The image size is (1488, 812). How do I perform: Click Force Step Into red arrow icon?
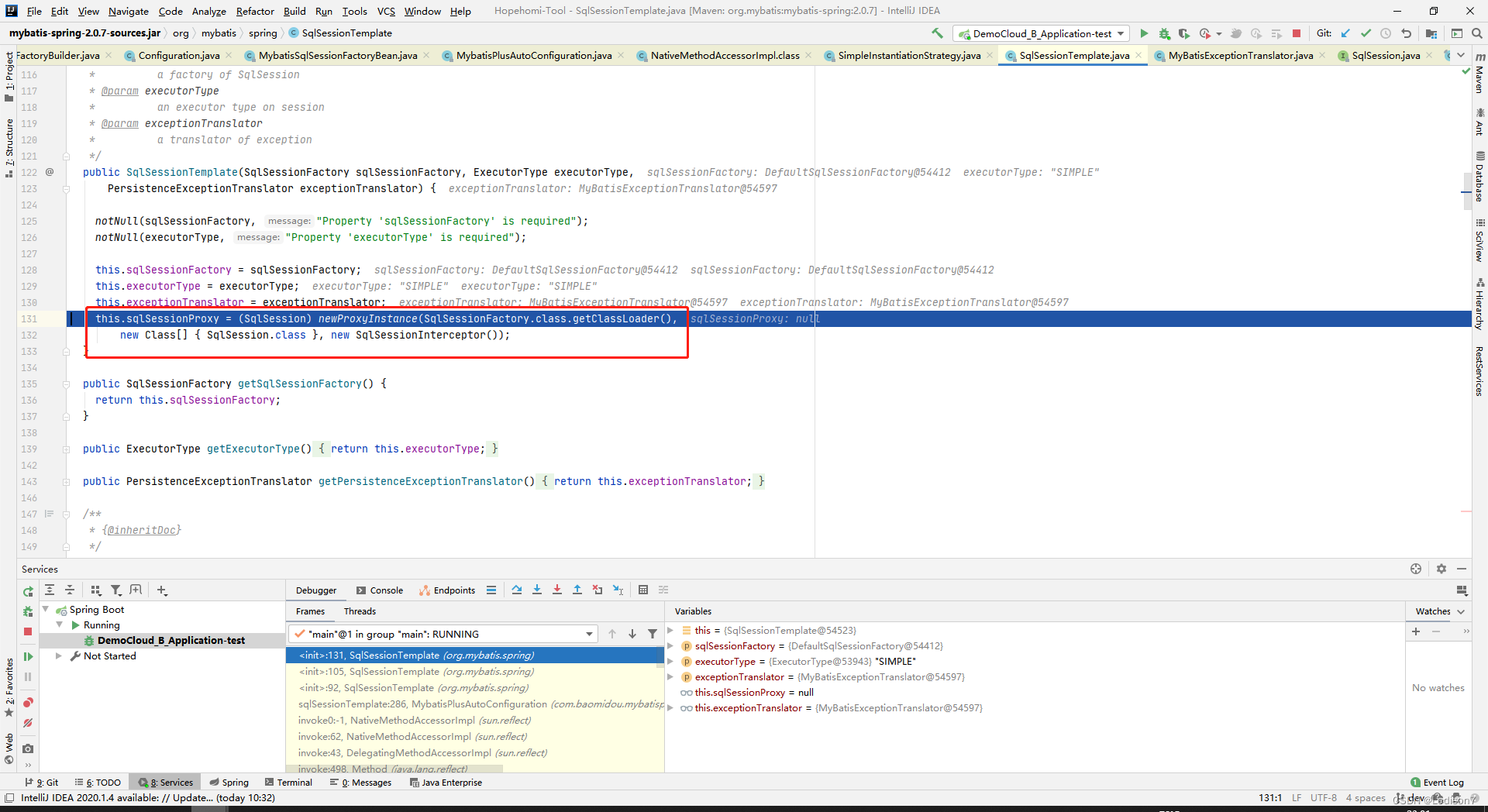coord(557,590)
